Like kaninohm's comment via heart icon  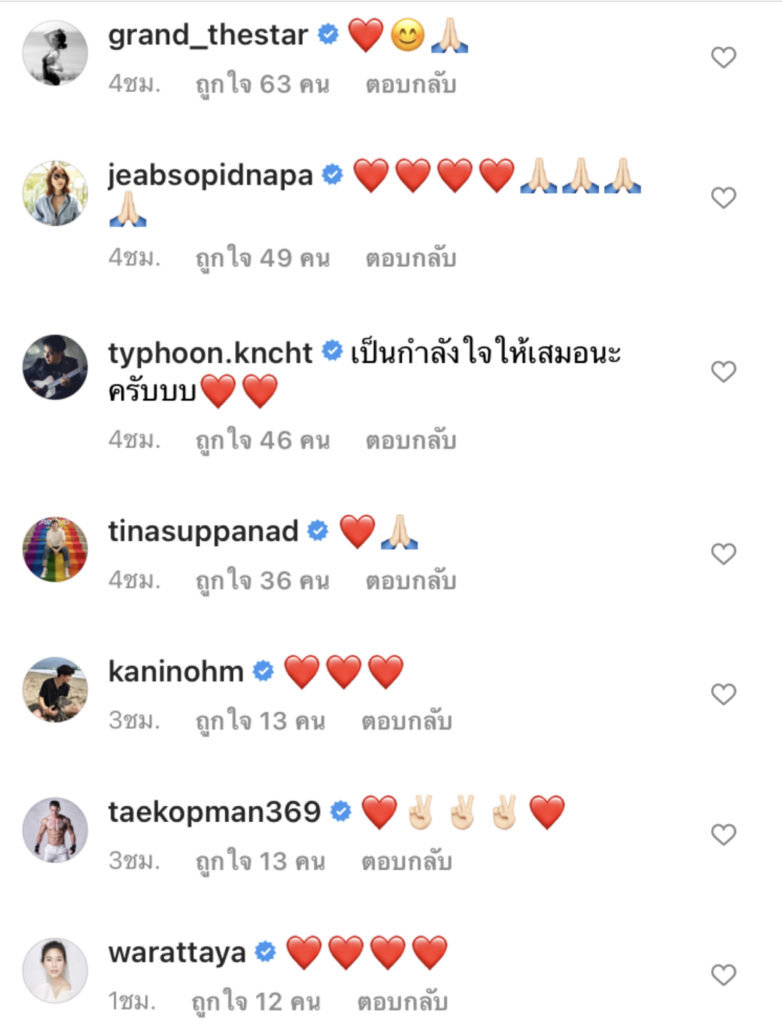[723, 694]
